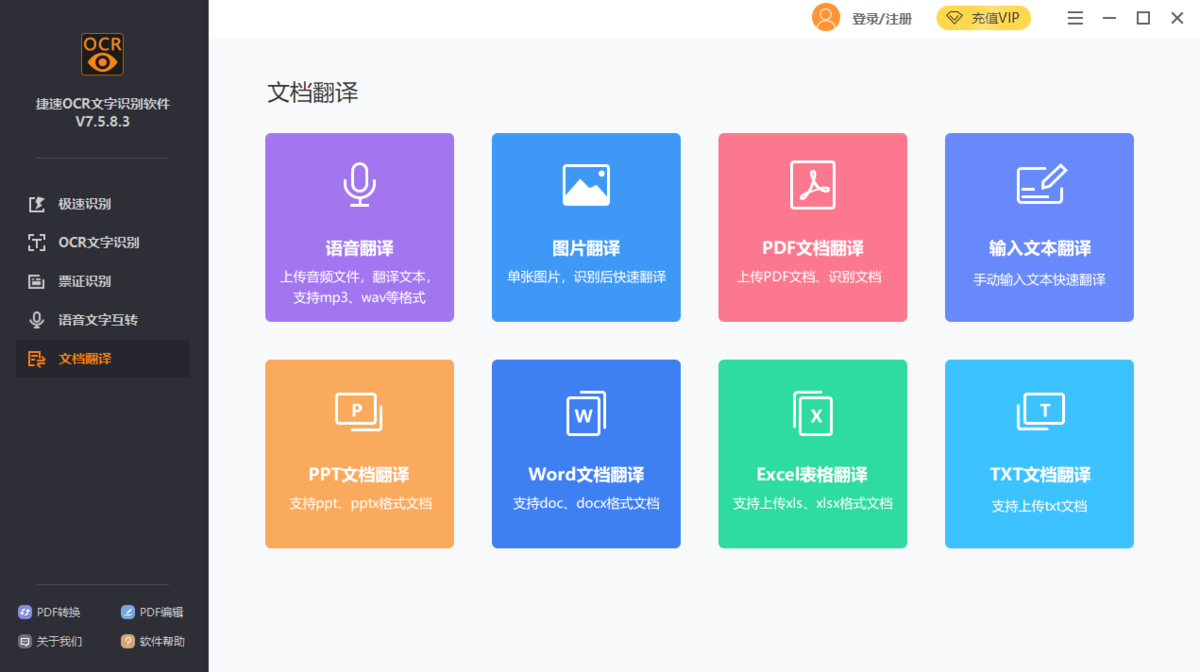Choose the 输入文本翻译 tile
The height and width of the screenshot is (672, 1200).
tap(1039, 227)
